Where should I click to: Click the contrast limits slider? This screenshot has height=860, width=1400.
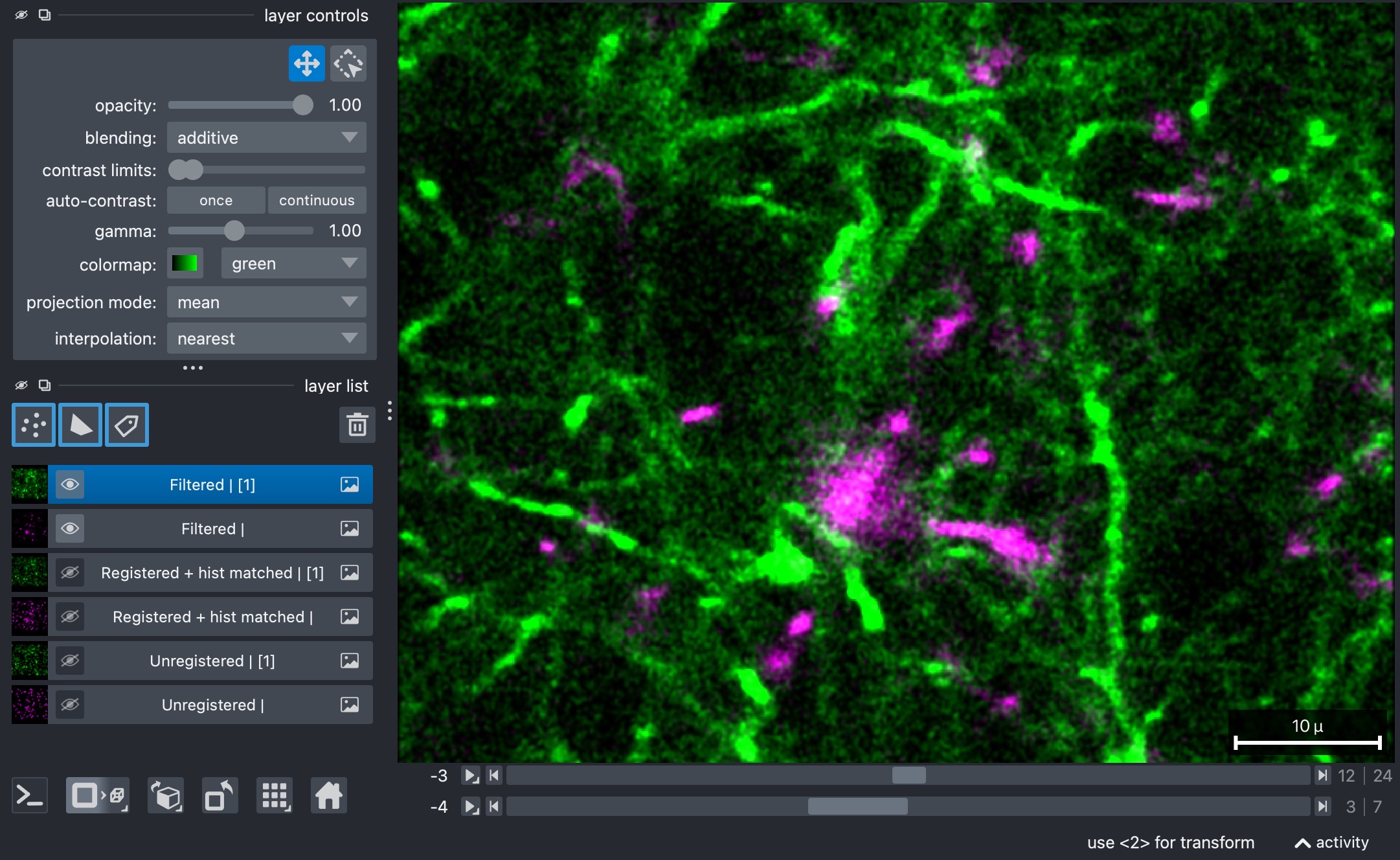[x=267, y=170]
